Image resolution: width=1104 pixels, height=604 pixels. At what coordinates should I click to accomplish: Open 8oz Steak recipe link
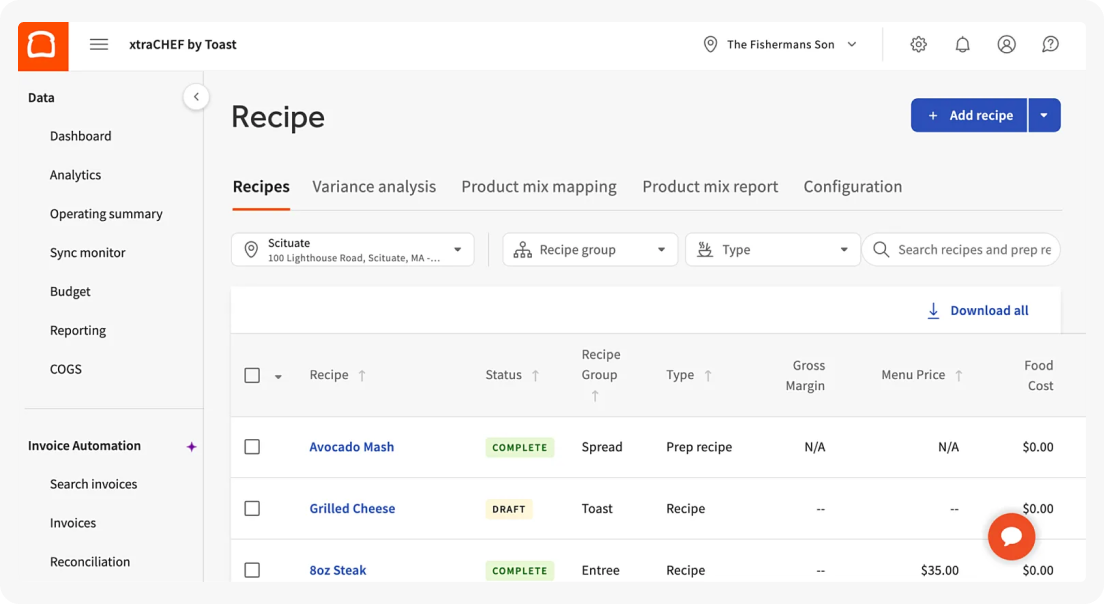pyautogui.click(x=337, y=570)
